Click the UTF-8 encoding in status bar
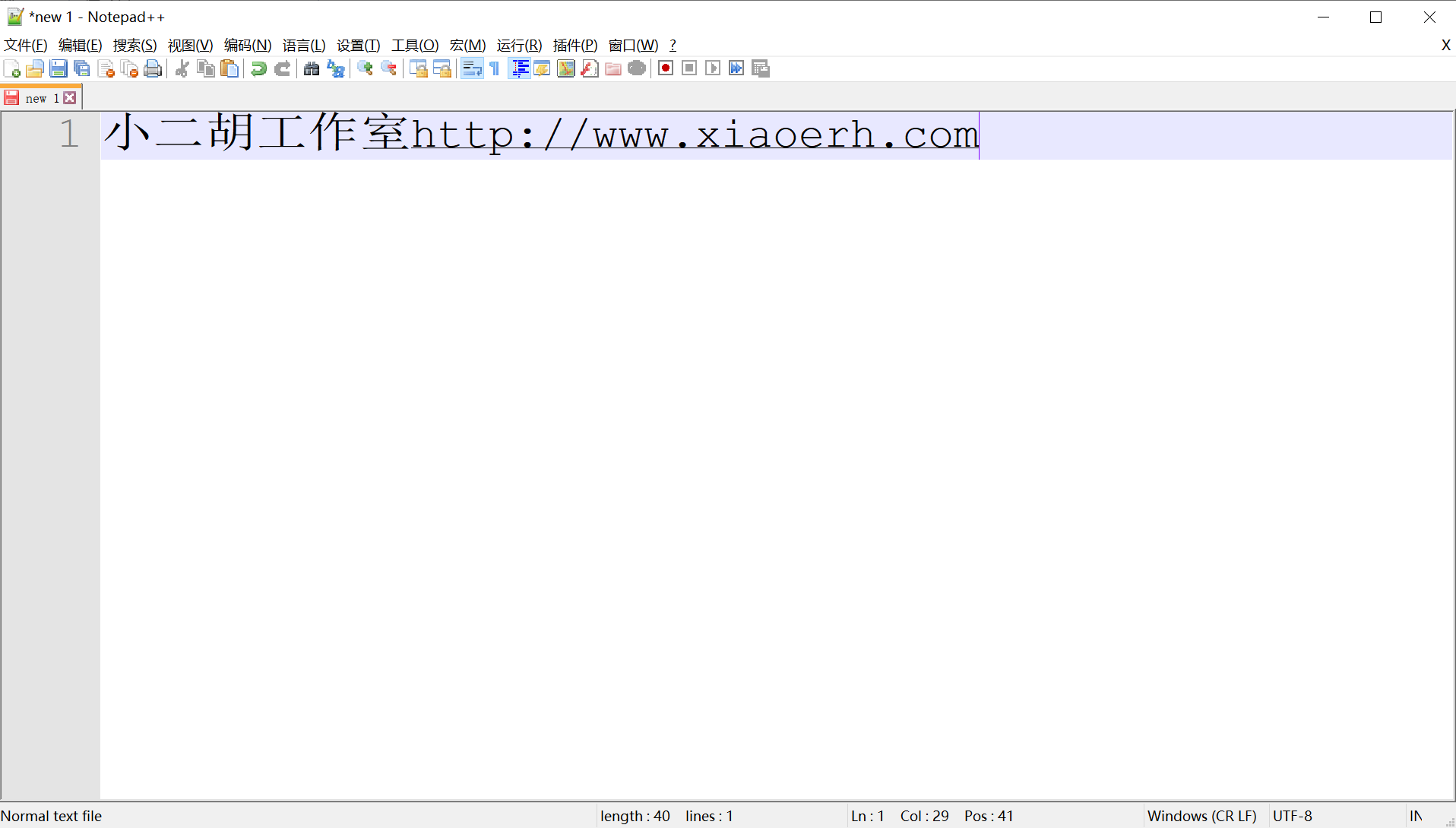Screen dimensions: 1456x828 click(1292, 816)
